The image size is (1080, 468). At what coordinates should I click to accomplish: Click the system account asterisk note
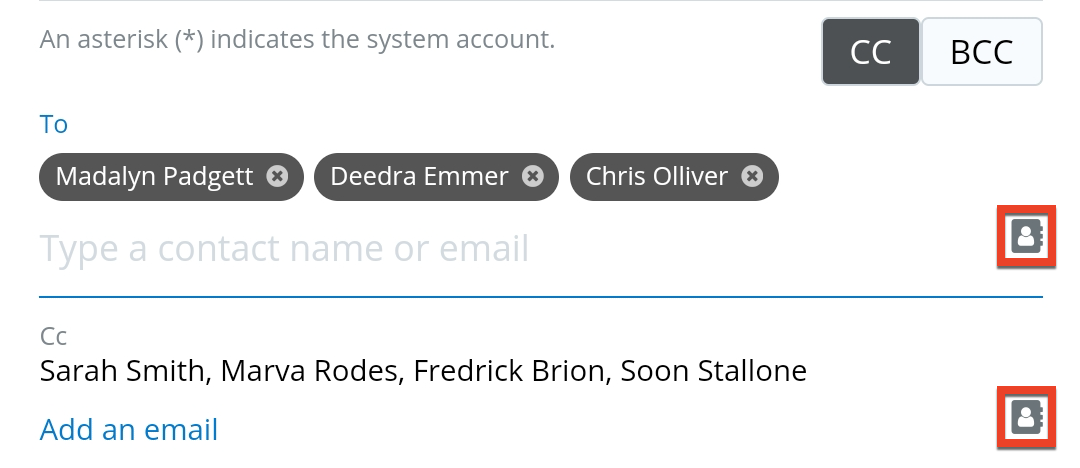coord(297,41)
